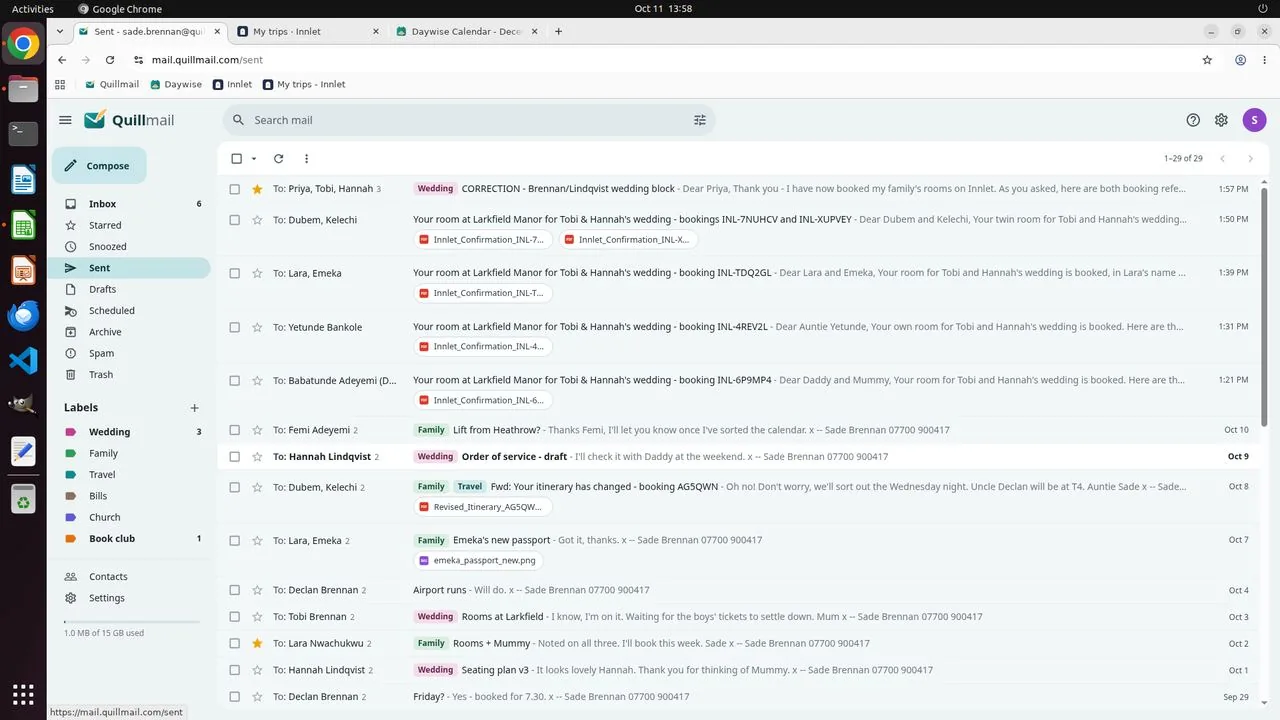Click the mail list scrollbar
The width and height of the screenshot is (1280, 720).
(x=1264, y=305)
